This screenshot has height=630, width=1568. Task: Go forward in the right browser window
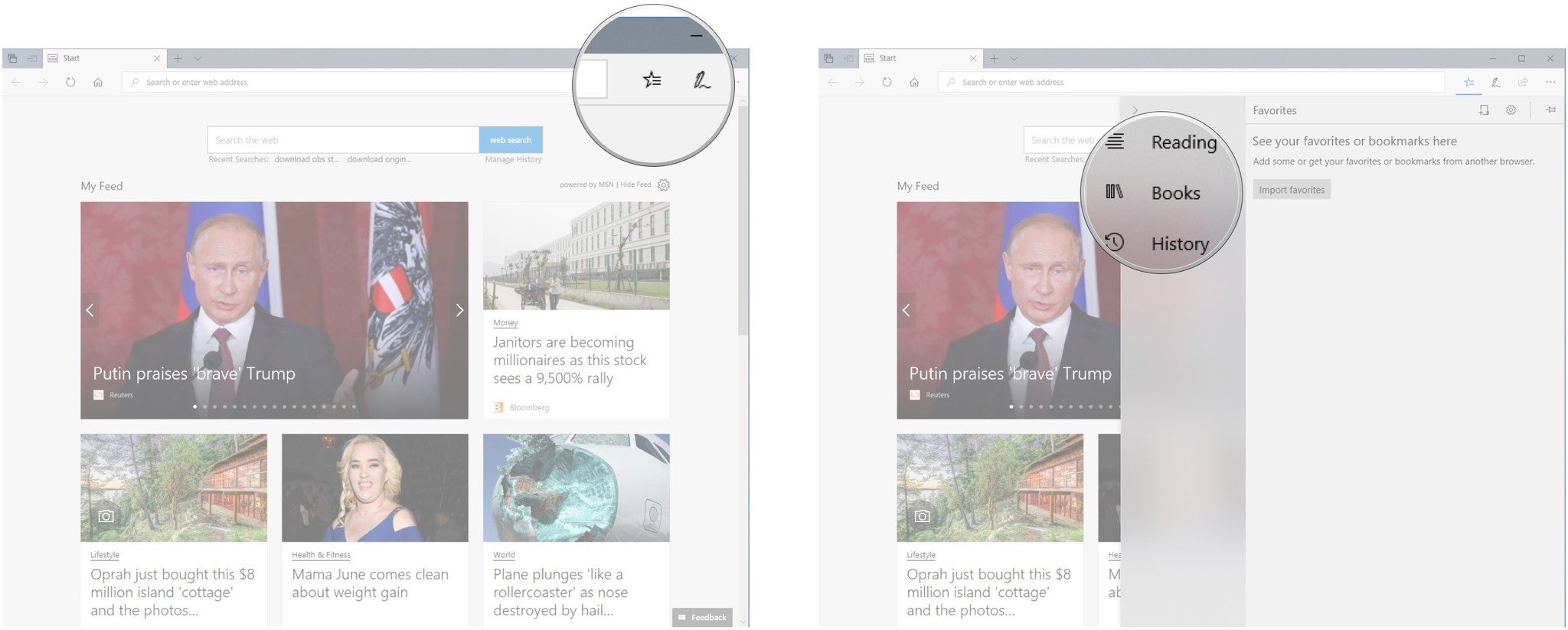pyautogui.click(x=860, y=82)
